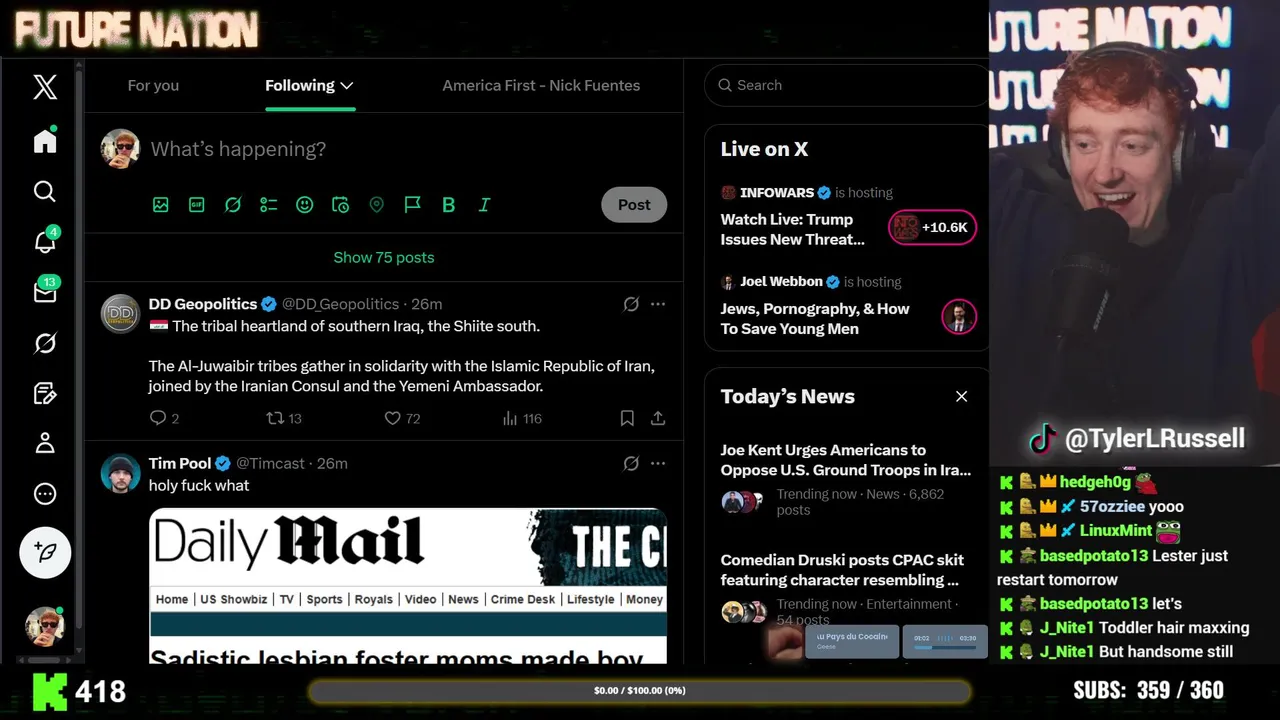
Task: Click DD Geopolitics avatar
Action: [121, 314]
